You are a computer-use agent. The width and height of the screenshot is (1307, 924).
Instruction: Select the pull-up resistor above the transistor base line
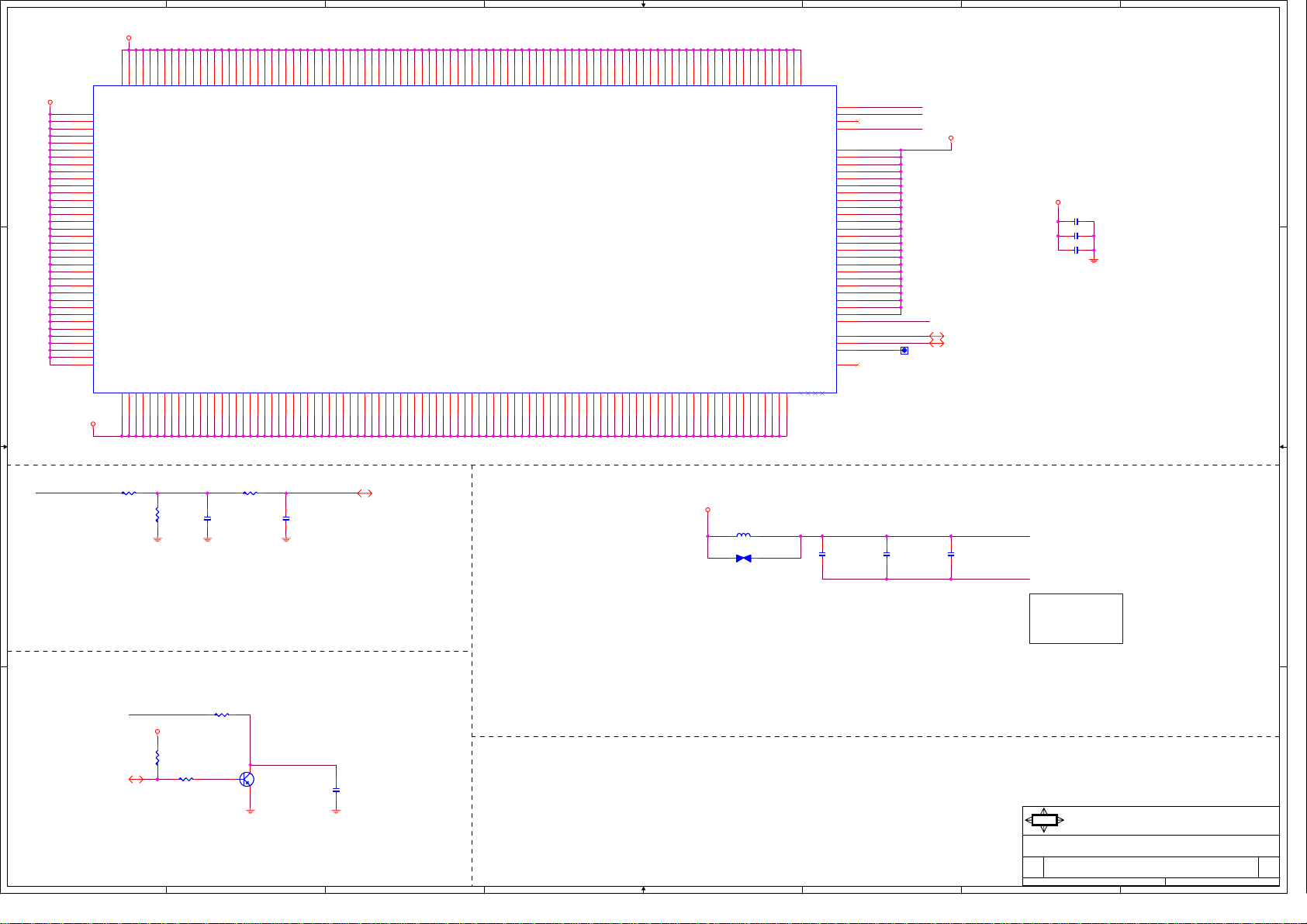(x=157, y=757)
